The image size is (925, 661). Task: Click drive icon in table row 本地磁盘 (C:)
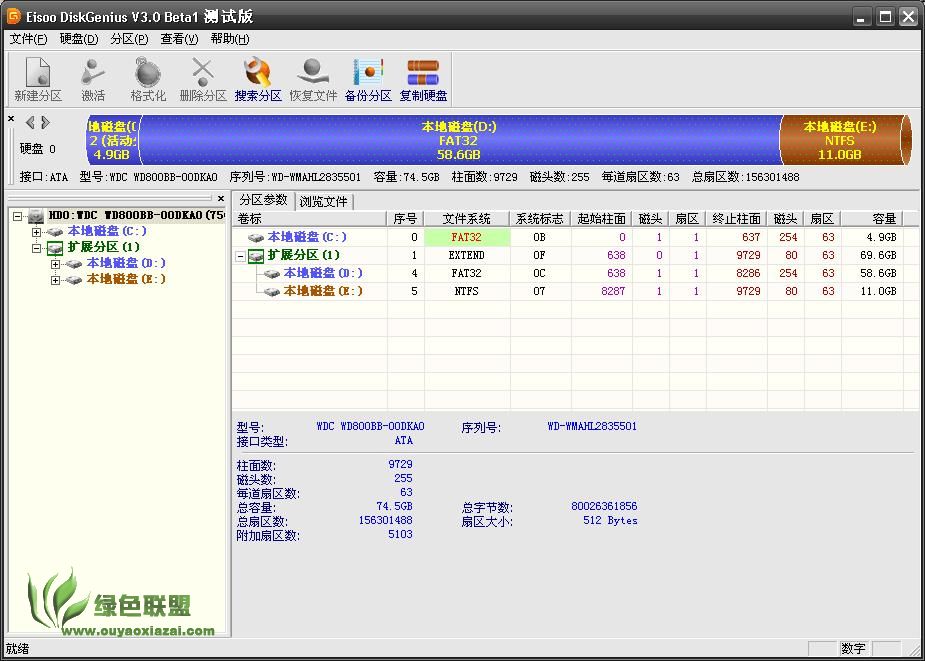point(256,237)
